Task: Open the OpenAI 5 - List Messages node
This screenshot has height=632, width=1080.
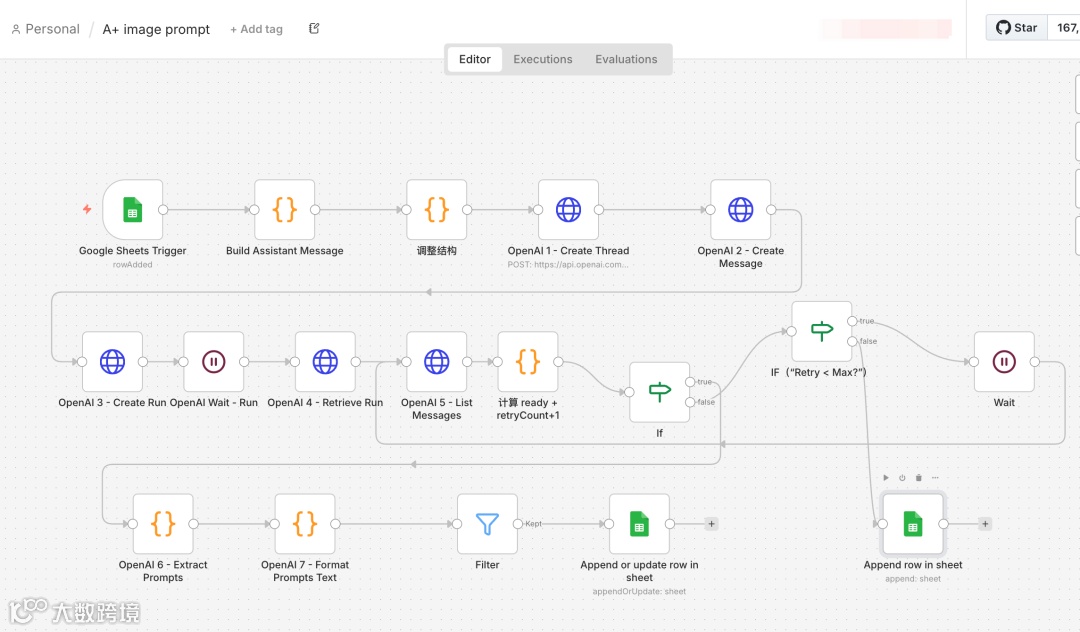Action: click(437, 361)
